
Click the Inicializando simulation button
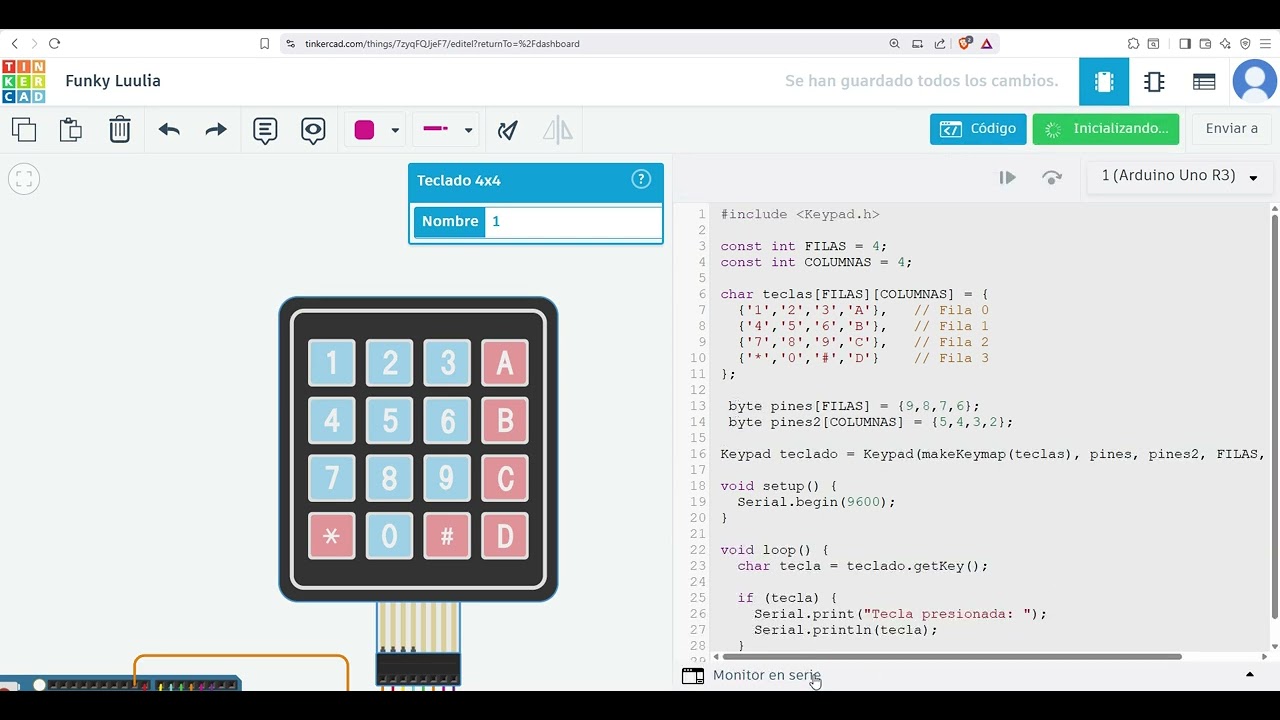1106,129
